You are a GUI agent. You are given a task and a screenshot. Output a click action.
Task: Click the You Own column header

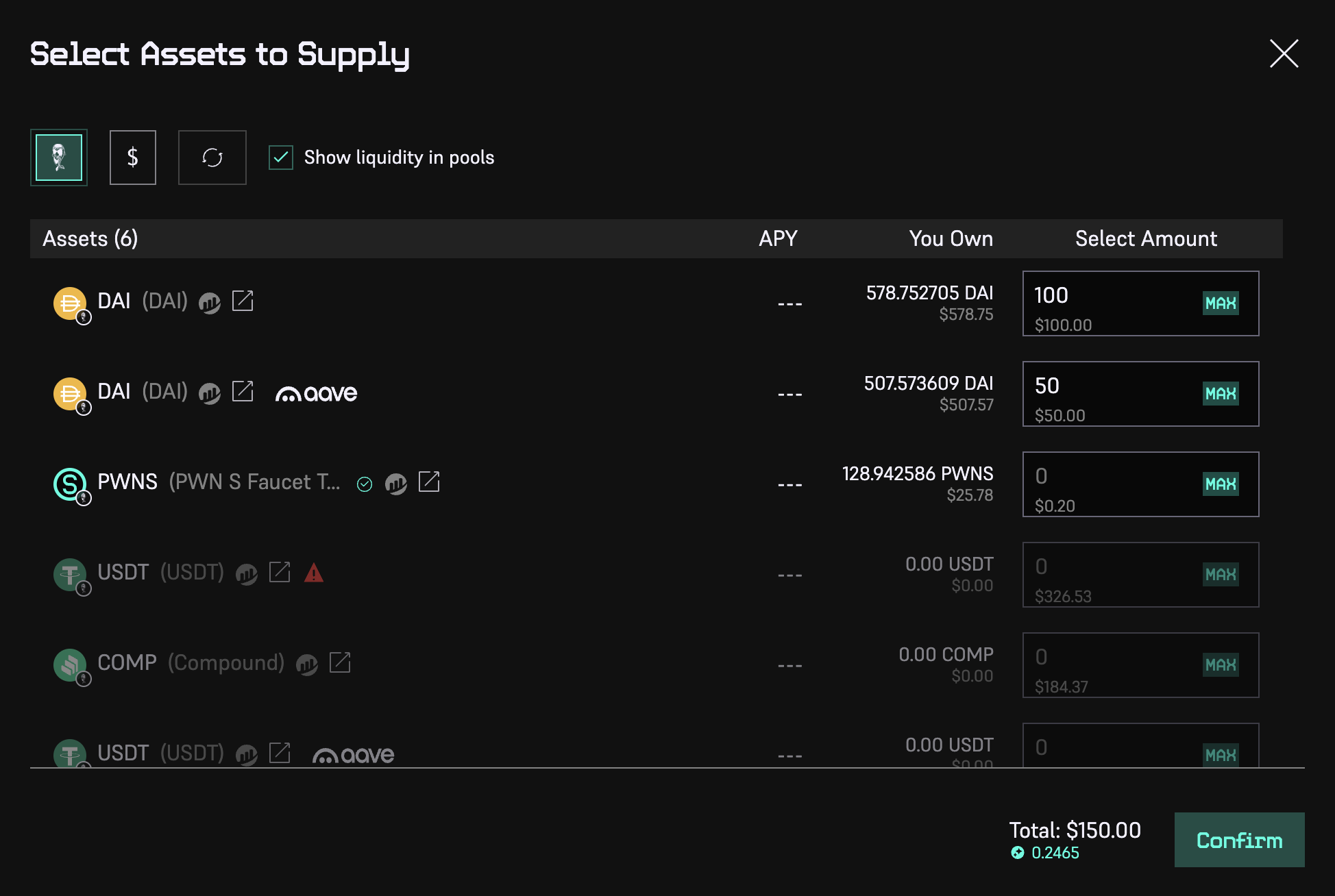coord(951,238)
